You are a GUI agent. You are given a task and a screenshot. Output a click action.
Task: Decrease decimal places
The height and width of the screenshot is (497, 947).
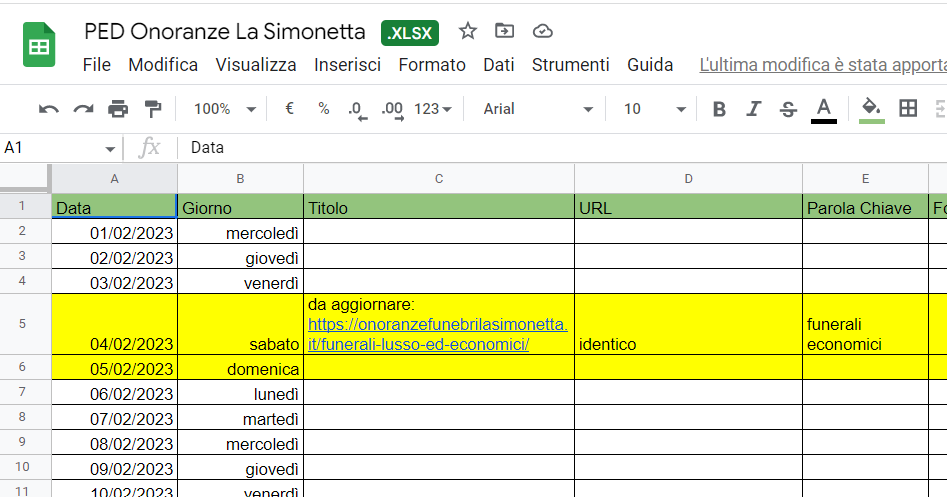[x=357, y=111]
